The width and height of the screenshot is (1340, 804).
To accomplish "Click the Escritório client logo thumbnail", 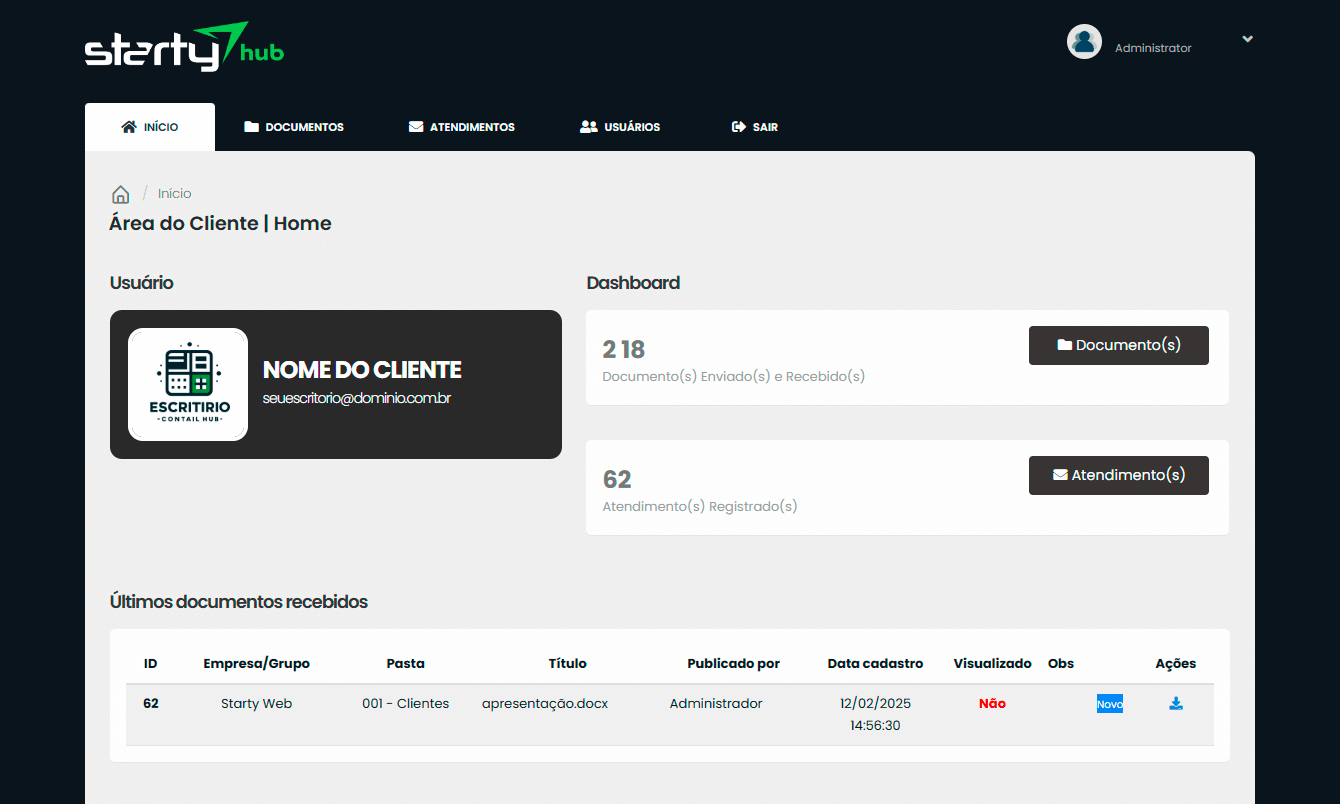I will pos(187,384).
